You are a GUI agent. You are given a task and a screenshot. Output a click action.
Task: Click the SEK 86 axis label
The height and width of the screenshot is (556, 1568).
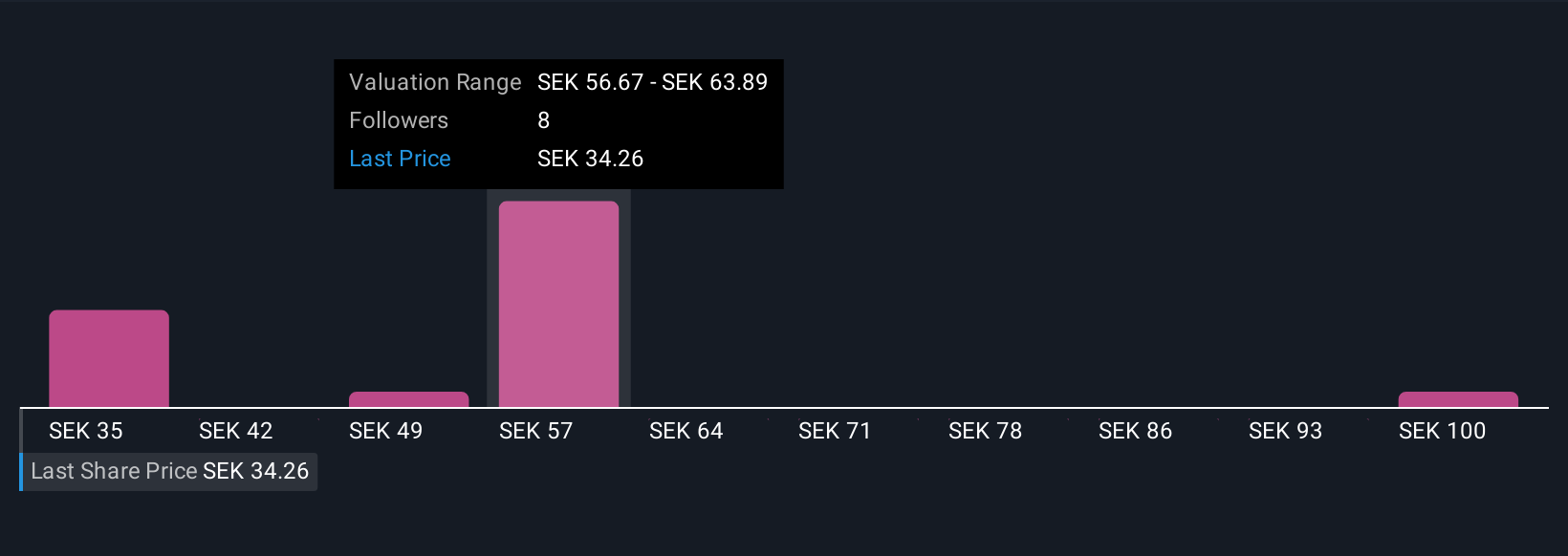point(1135,431)
